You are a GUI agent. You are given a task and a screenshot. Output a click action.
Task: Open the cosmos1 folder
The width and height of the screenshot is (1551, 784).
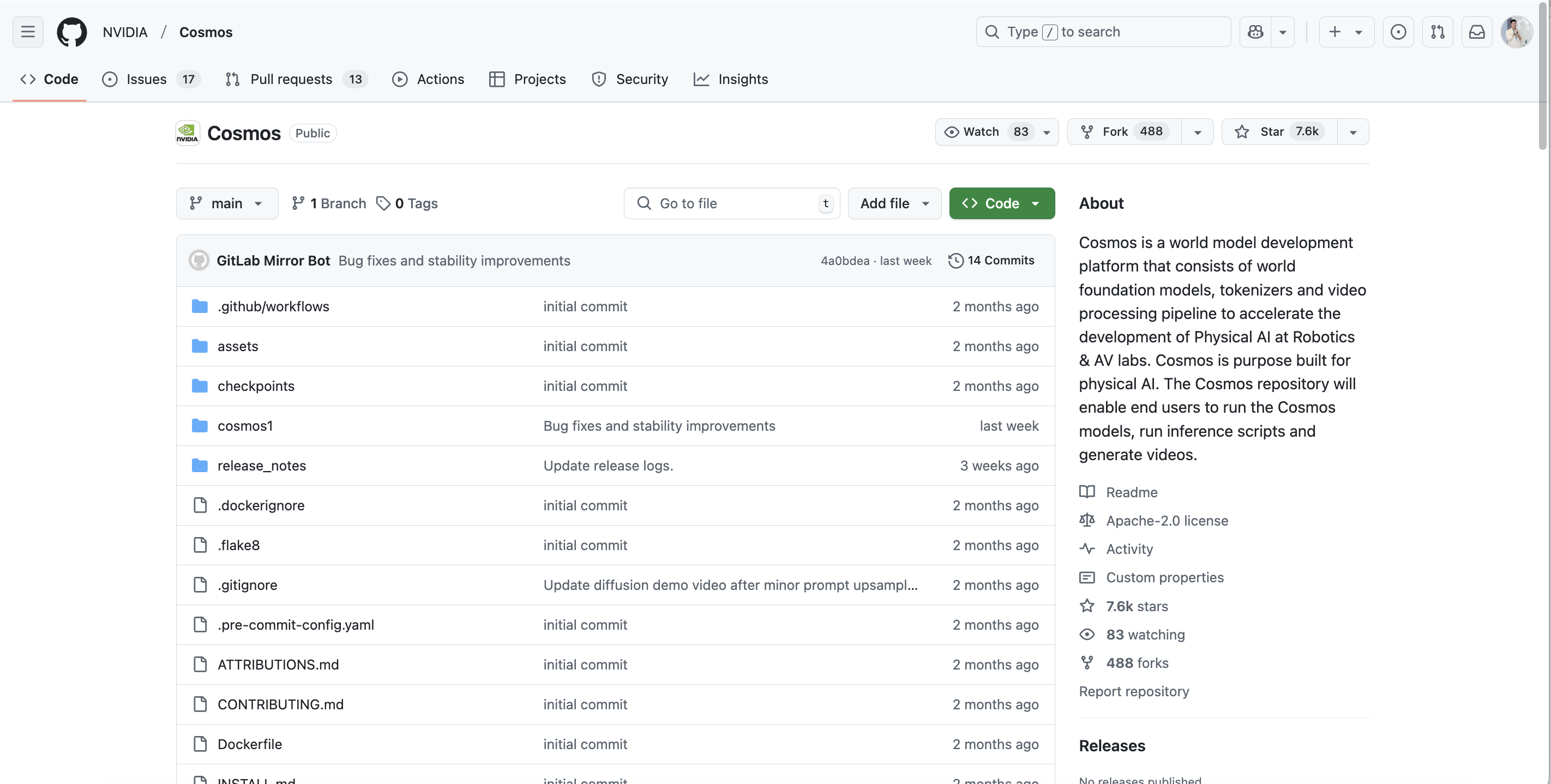244,426
